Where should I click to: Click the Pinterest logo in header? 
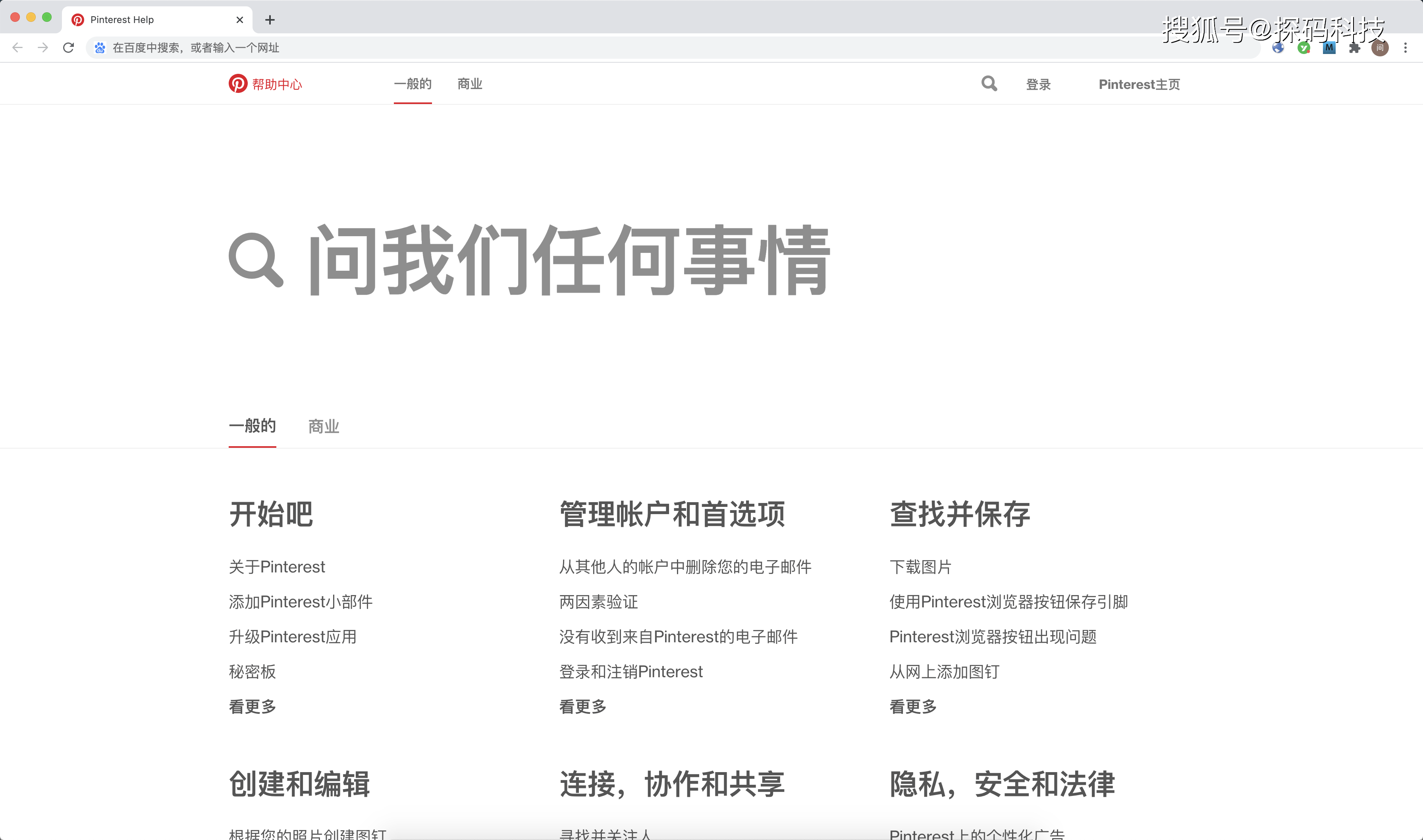[x=238, y=84]
